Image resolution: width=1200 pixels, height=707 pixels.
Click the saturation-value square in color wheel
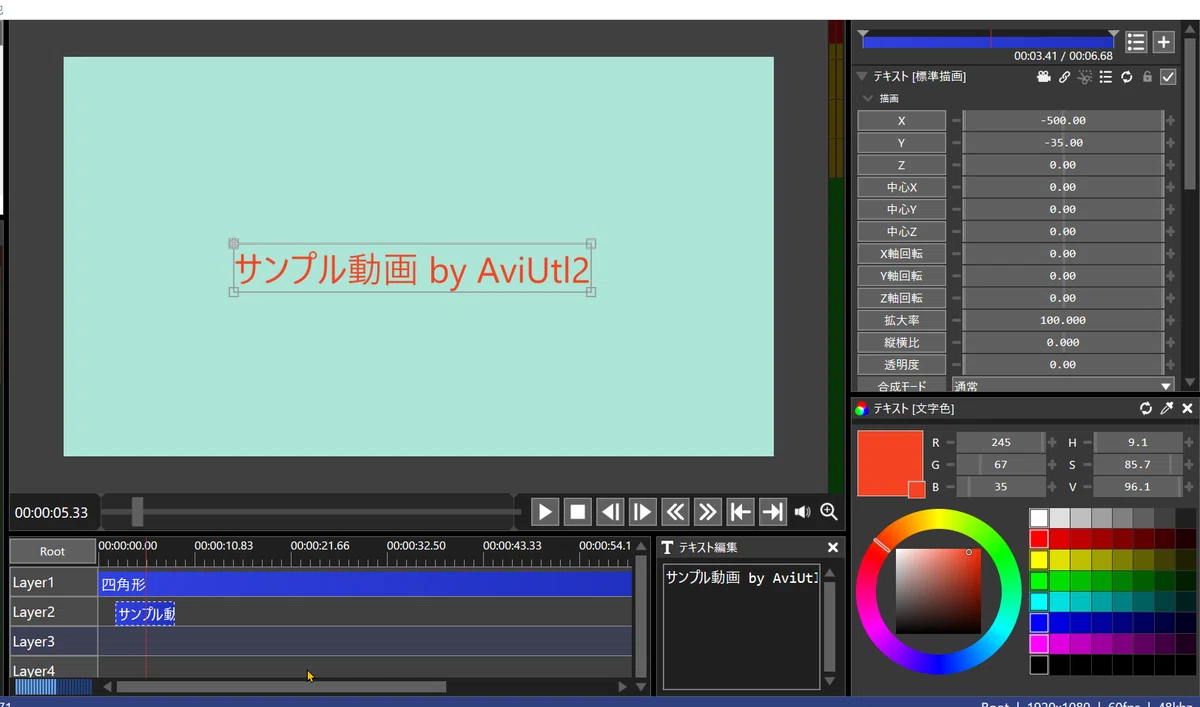click(937, 591)
